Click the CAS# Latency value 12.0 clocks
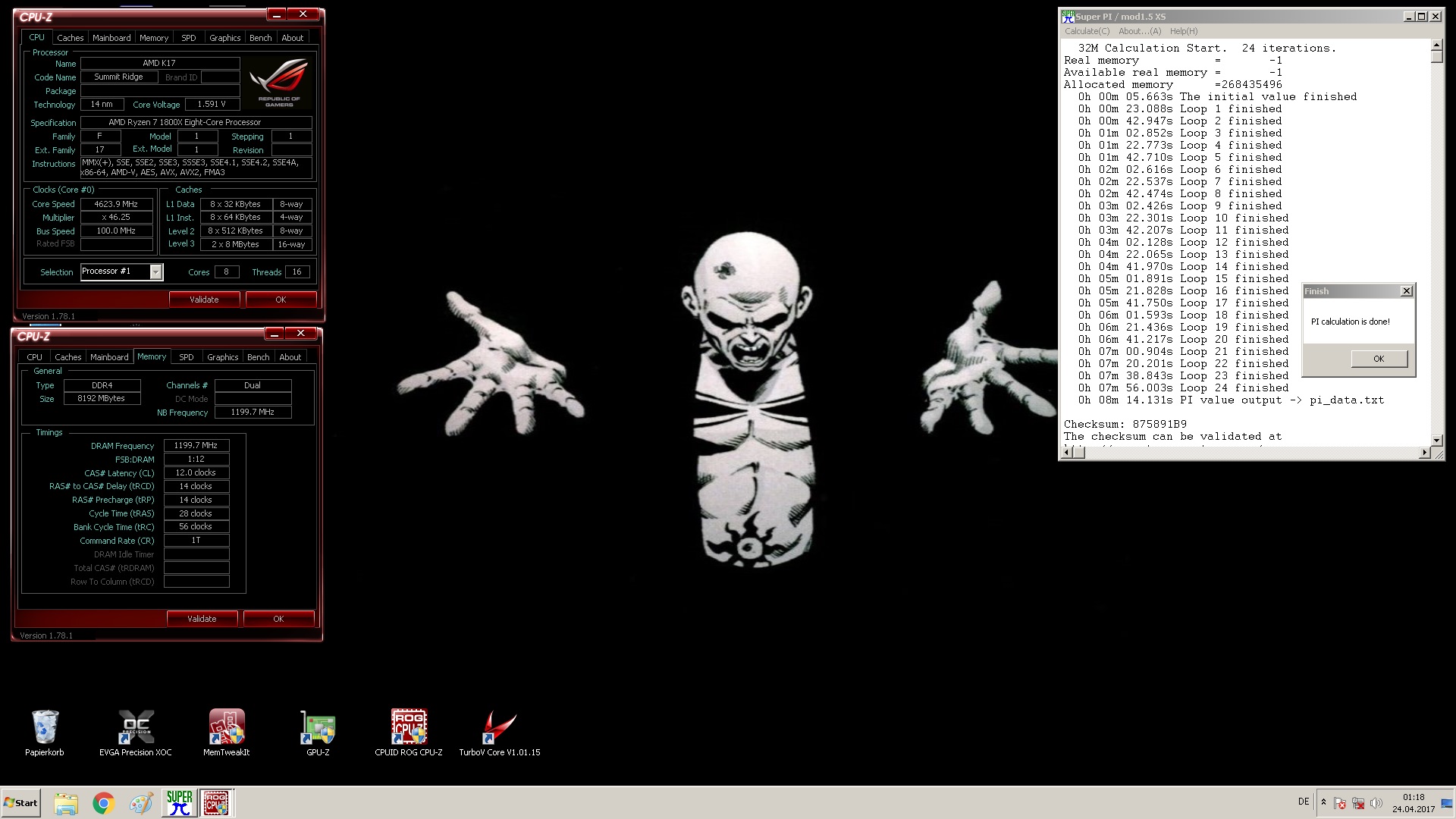The width and height of the screenshot is (1456, 819). click(x=196, y=472)
